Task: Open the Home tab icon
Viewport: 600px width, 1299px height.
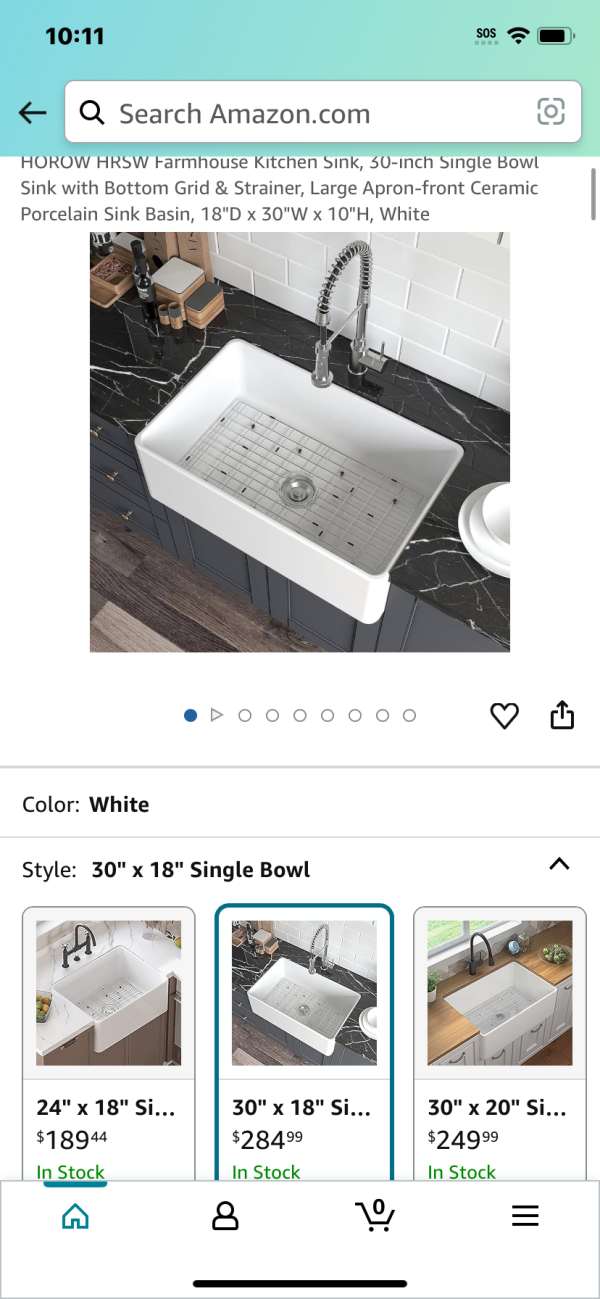Action: 75,1216
